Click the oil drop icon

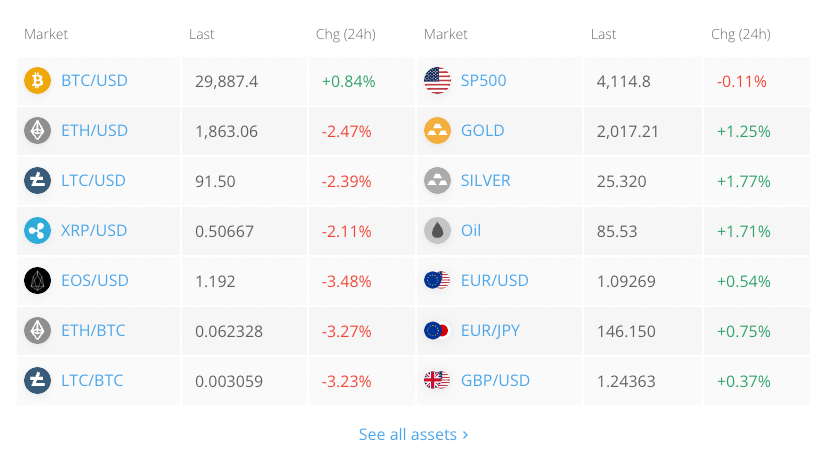[437, 231]
